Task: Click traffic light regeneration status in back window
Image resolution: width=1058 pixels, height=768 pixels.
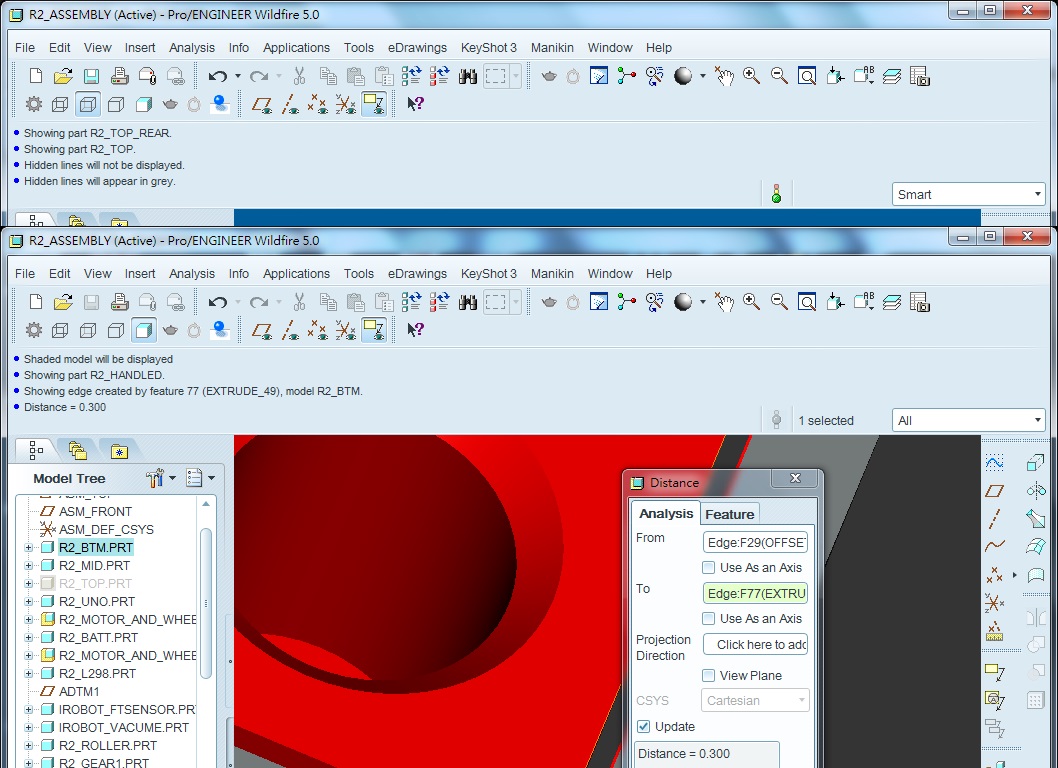Action: [x=777, y=194]
